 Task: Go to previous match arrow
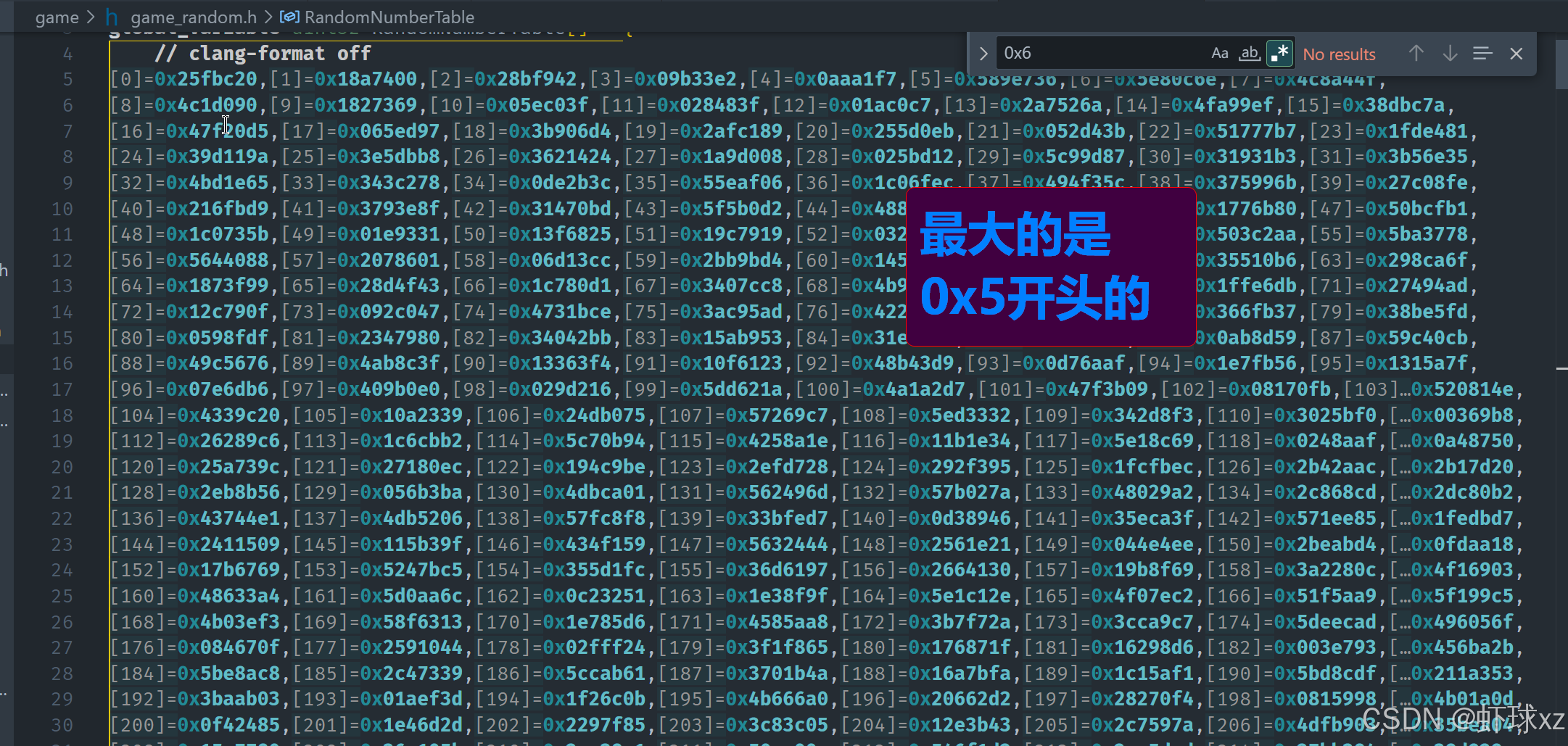1416,54
